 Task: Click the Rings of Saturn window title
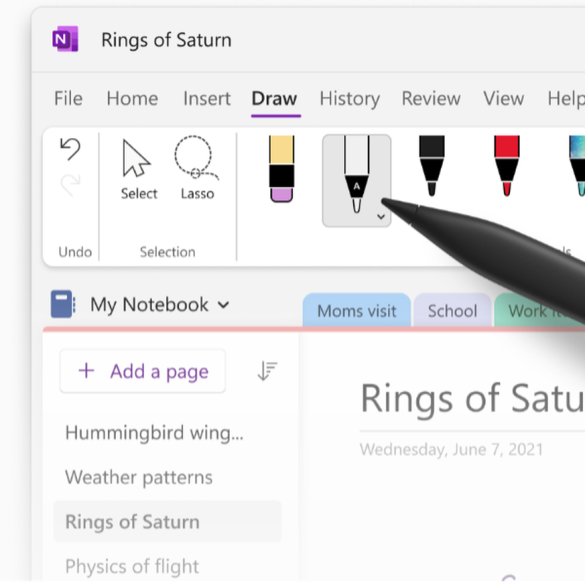pos(166,40)
